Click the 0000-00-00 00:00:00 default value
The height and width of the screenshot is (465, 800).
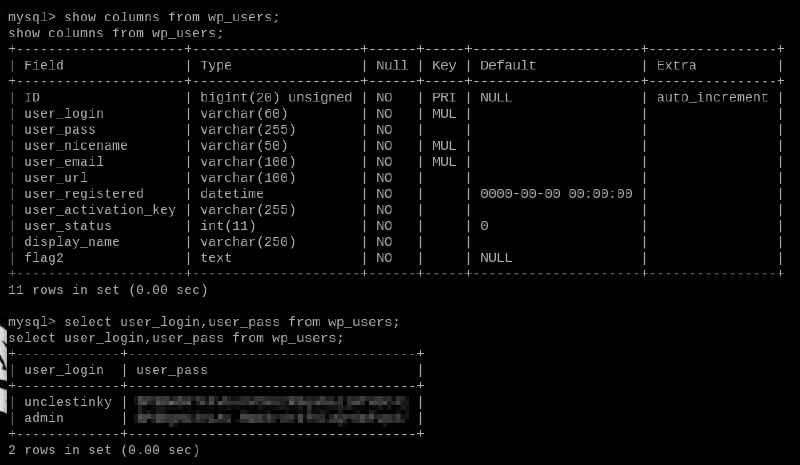point(556,194)
